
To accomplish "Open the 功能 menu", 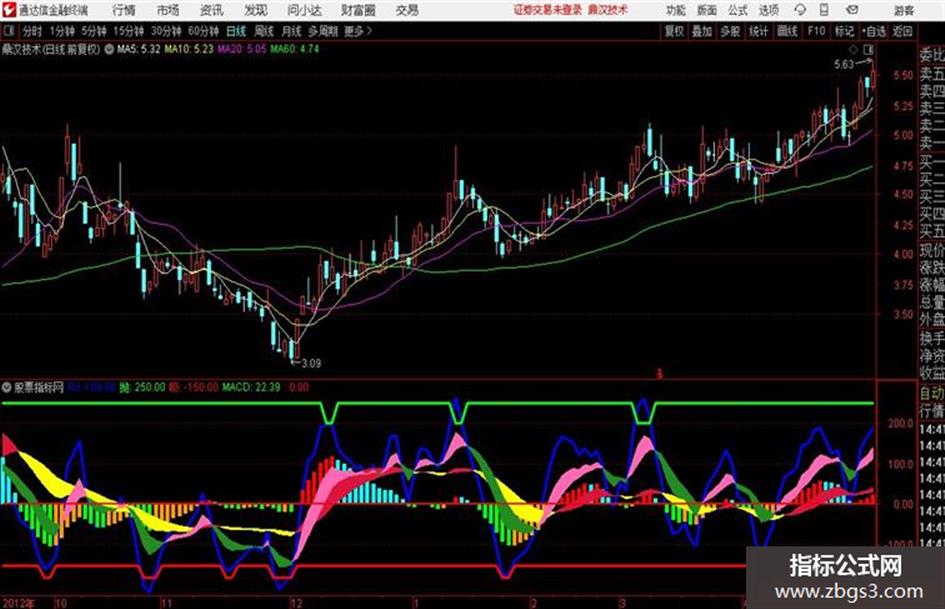I will click(676, 10).
